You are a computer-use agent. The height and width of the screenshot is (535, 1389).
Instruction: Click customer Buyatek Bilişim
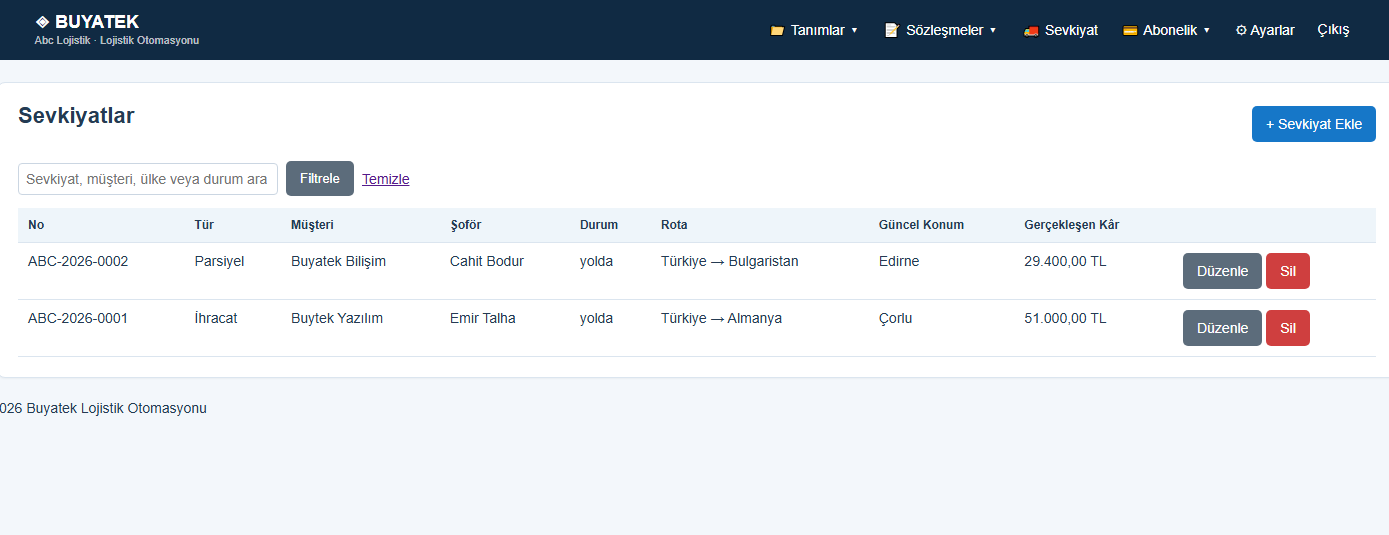pyautogui.click(x=338, y=262)
